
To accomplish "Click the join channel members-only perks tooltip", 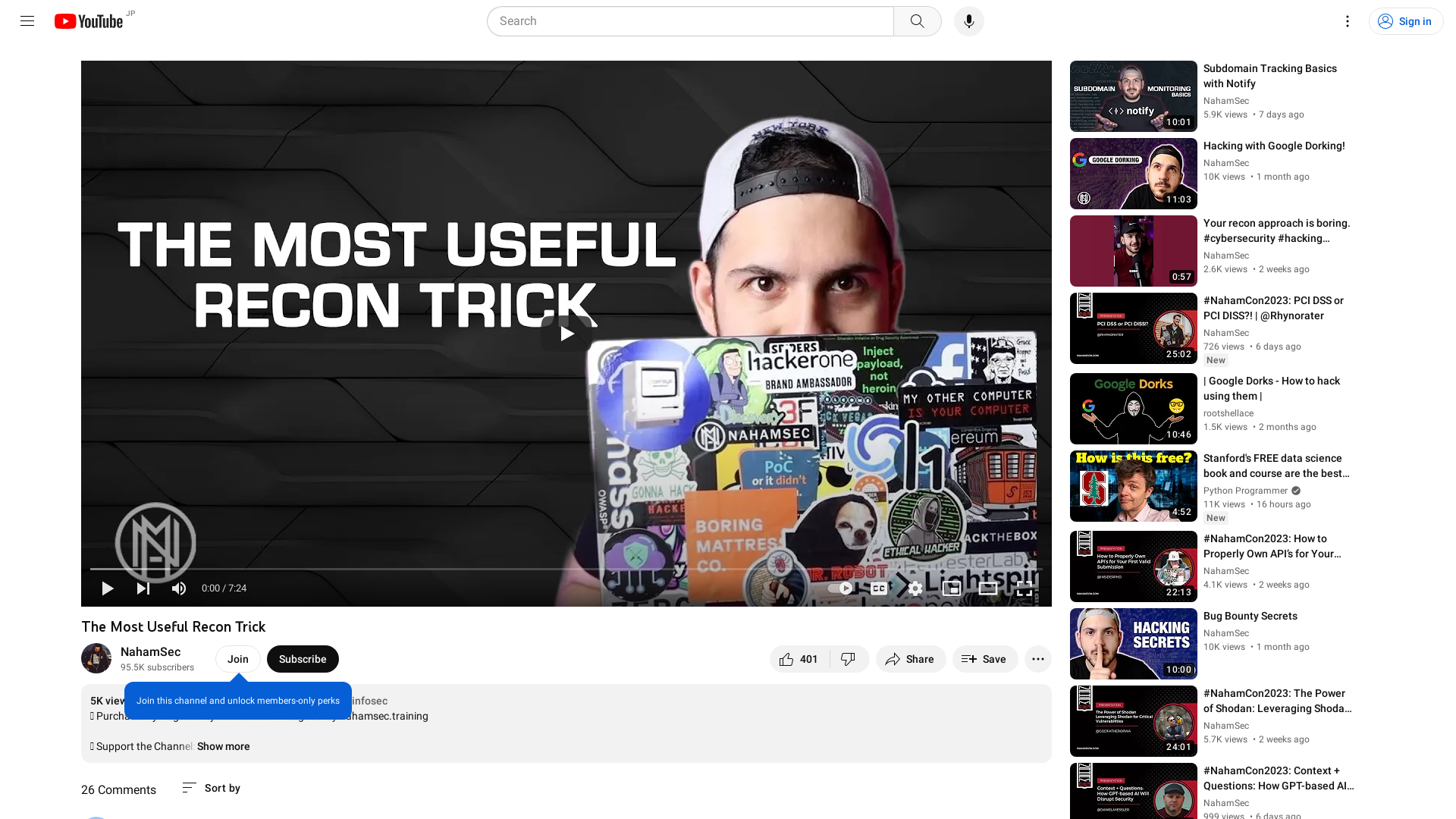I will click(x=238, y=701).
